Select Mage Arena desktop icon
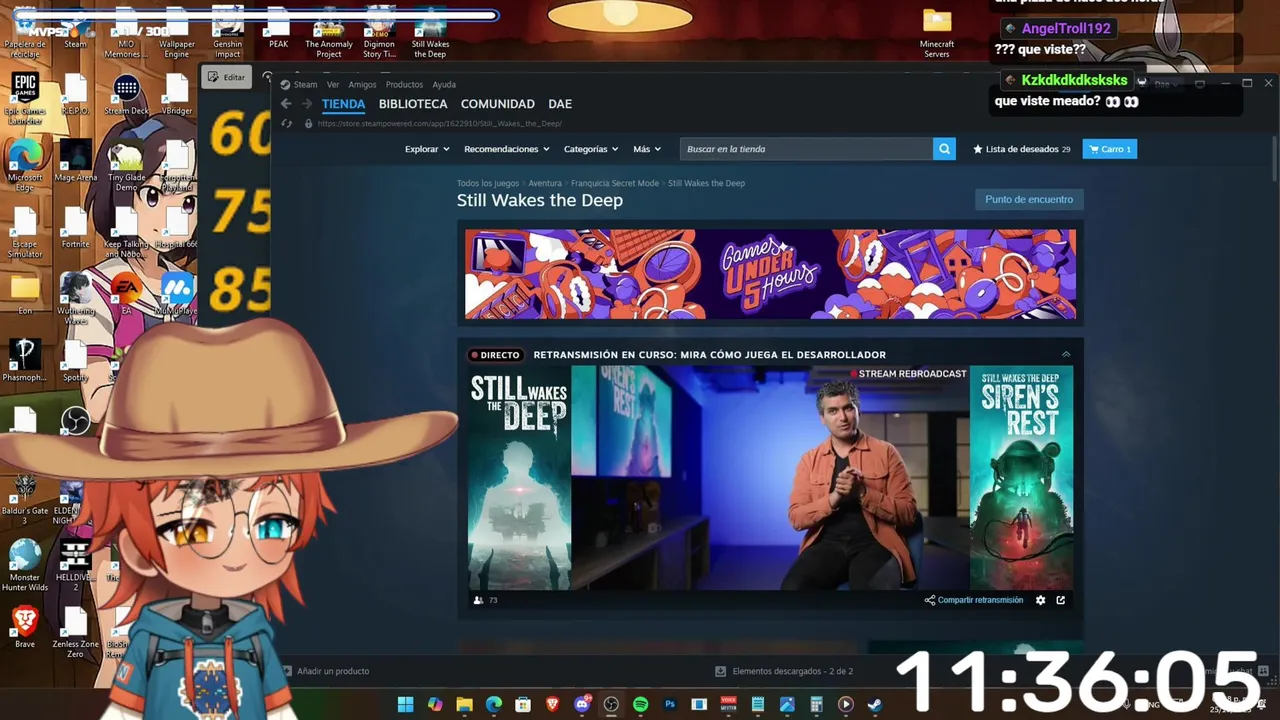 tap(76, 162)
